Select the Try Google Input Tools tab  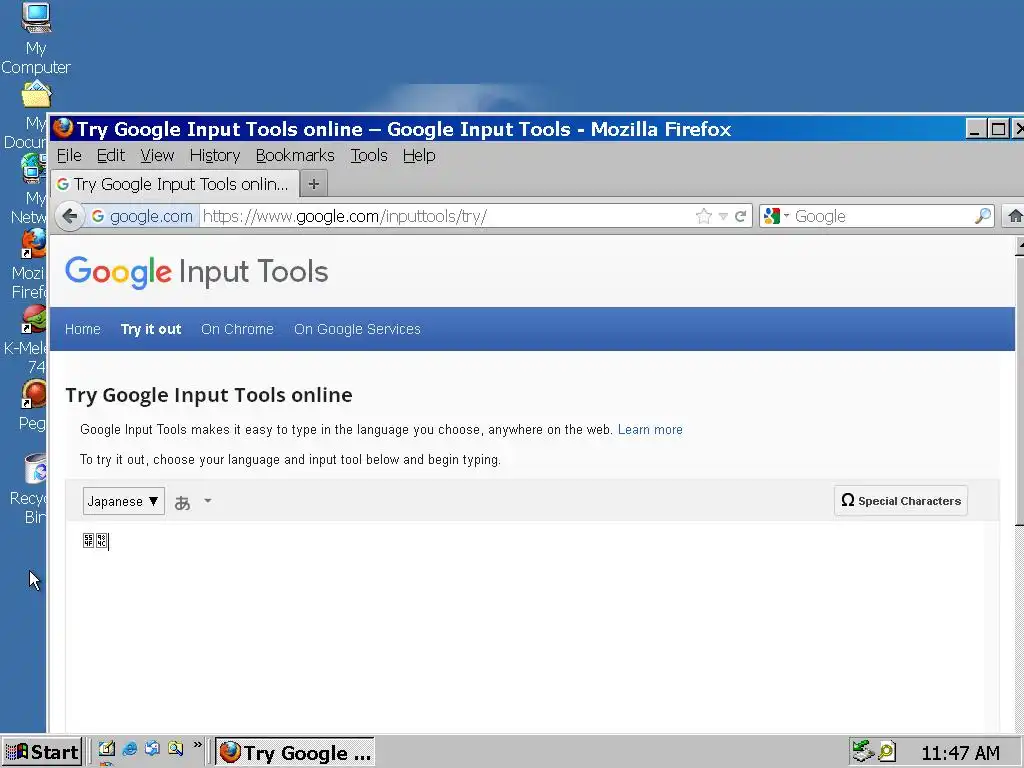click(175, 184)
